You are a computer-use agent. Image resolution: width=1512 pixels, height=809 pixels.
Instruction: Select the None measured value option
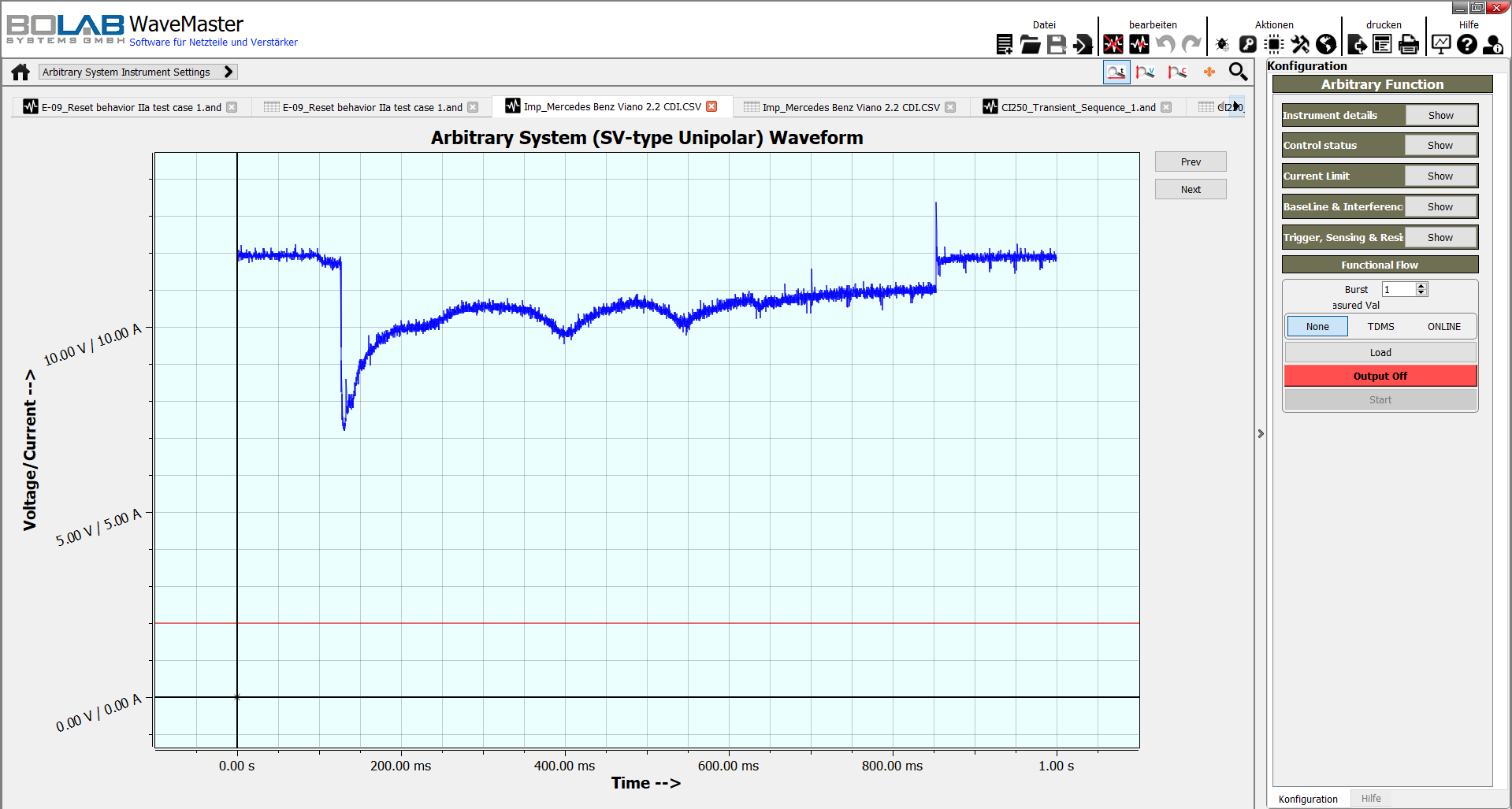pyautogui.click(x=1317, y=326)
